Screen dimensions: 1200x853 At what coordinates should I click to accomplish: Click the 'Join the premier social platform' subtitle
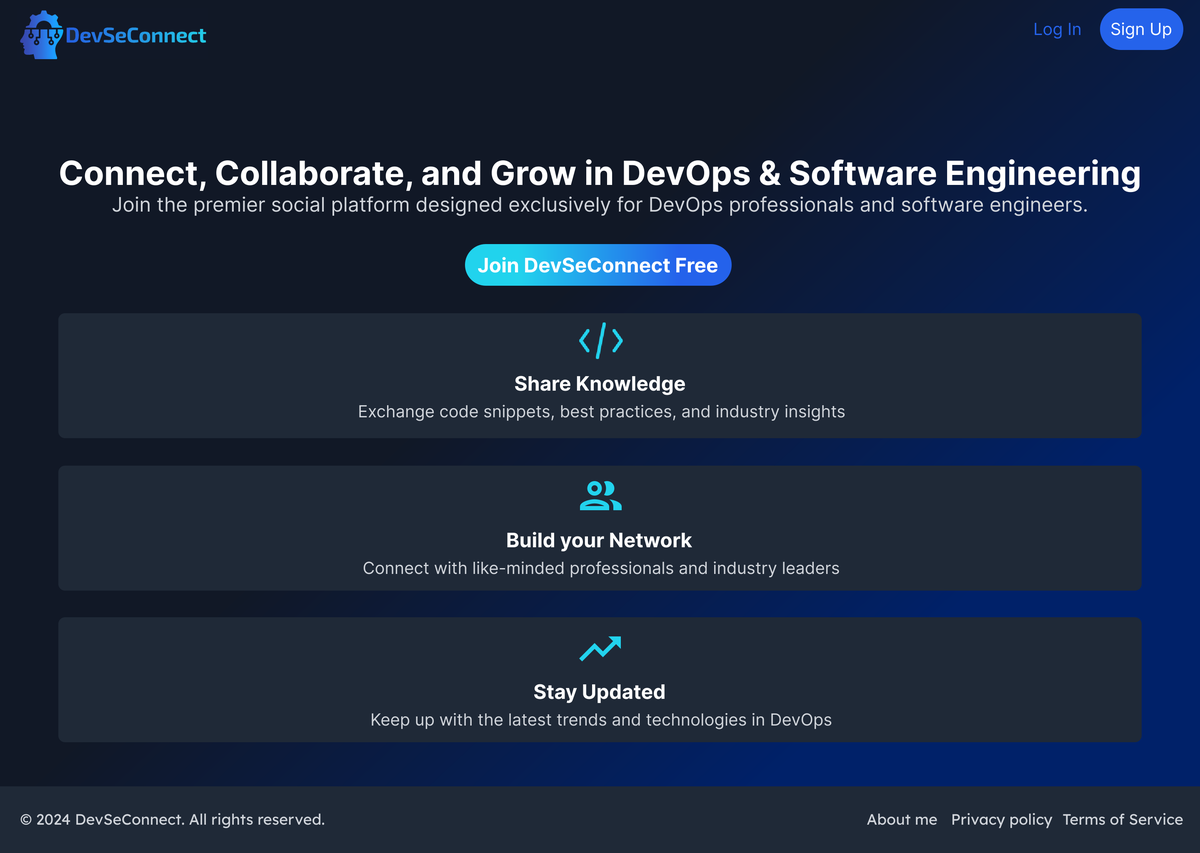pos(600,206)
